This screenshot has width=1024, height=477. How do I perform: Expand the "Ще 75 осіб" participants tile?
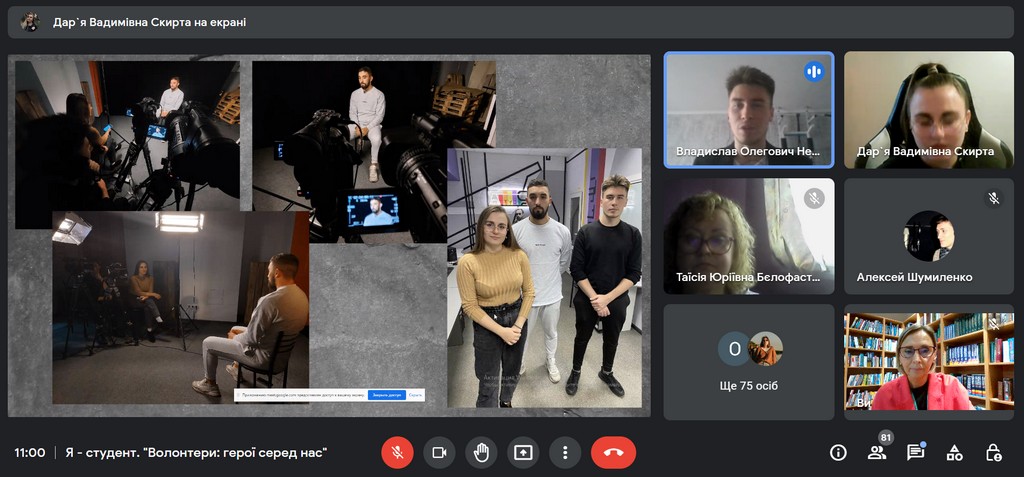tap(748, 361)
